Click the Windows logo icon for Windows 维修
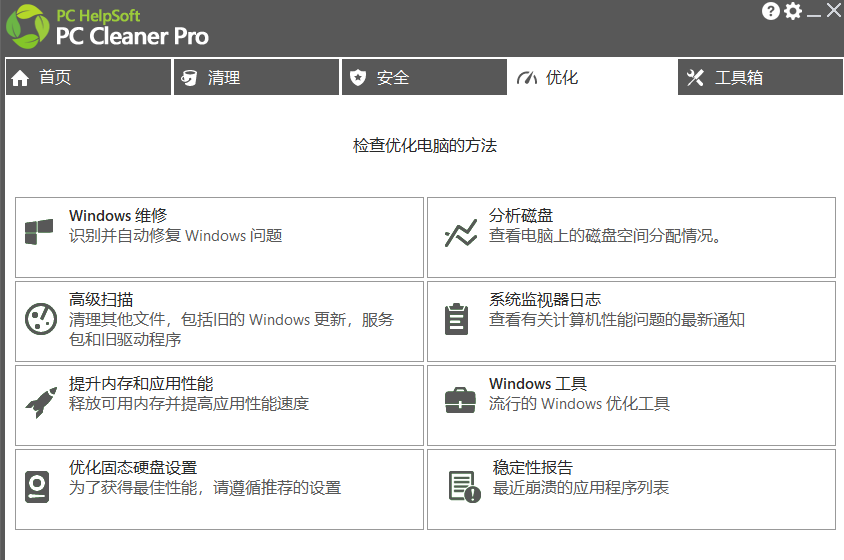The width and height of the screenshot is (844, 560). coord(39,232)
